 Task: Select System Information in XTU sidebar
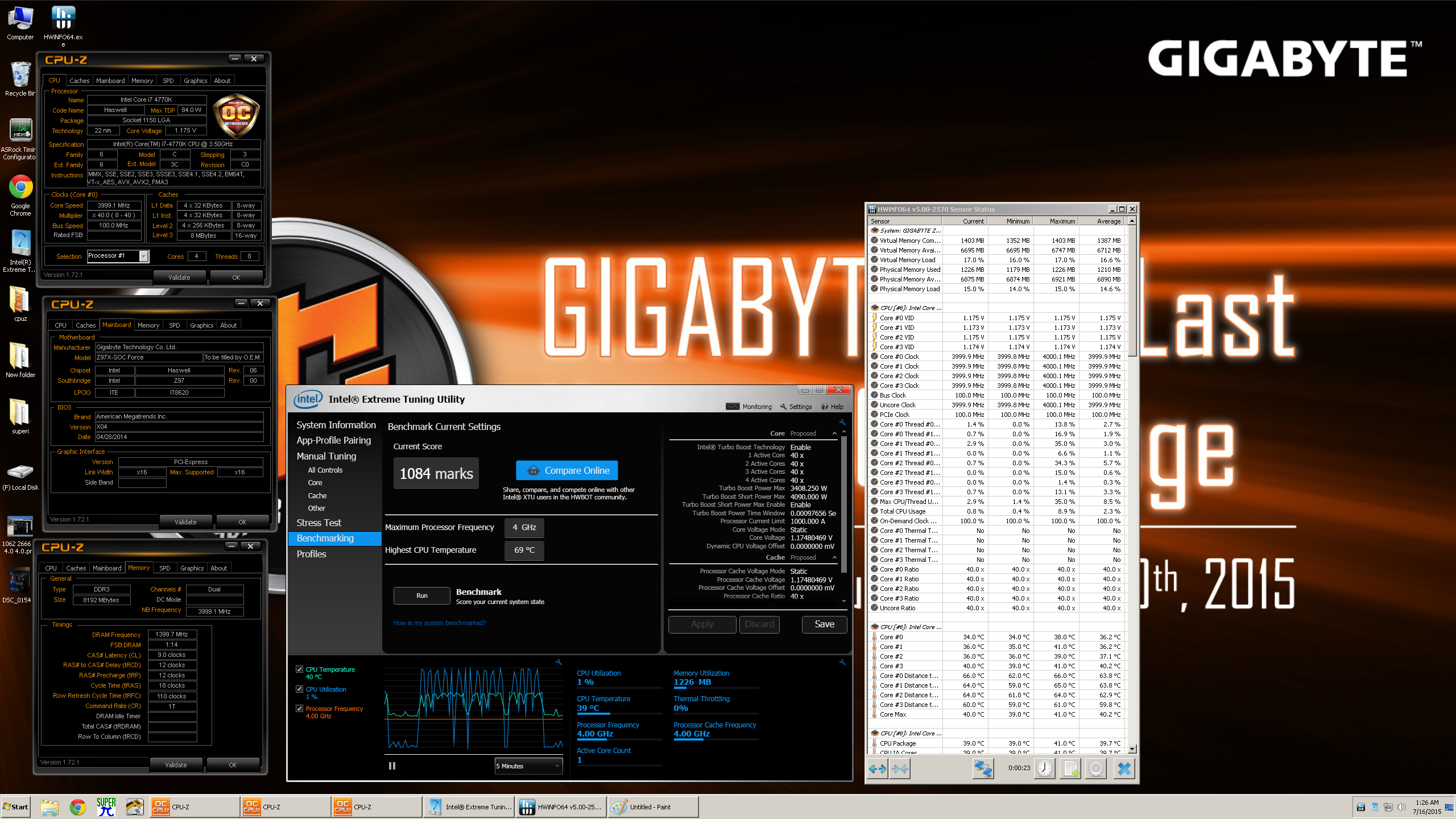pyautogui.click(x=336, y=425)
